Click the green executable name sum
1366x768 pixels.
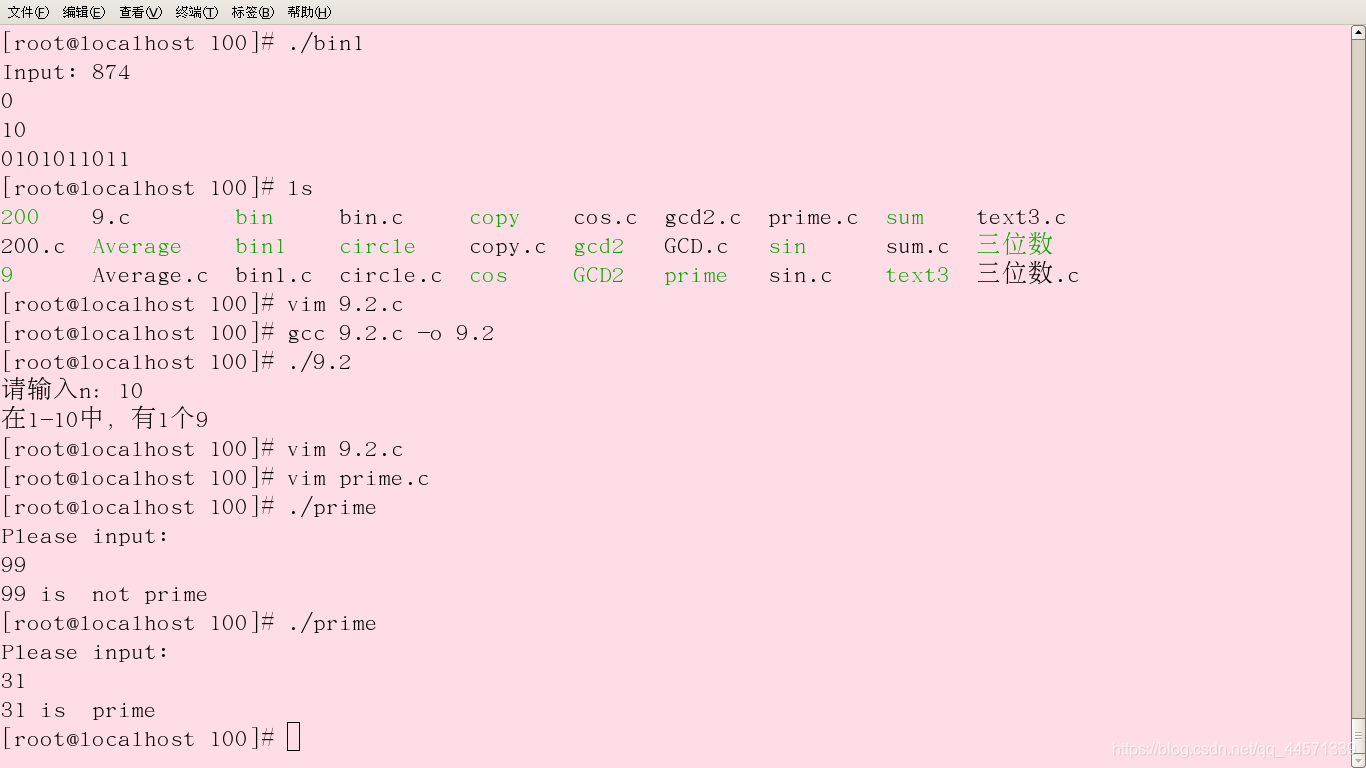point(905,218)
